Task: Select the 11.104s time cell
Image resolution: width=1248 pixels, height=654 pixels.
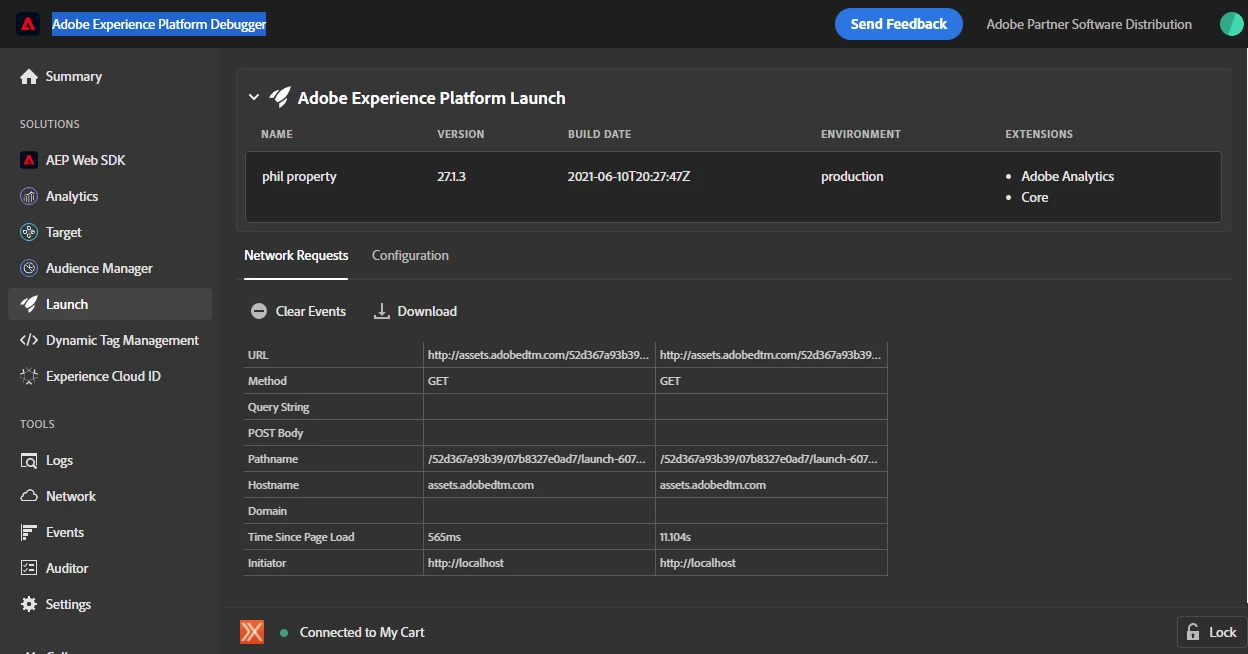Action: (x=771, y=537)
